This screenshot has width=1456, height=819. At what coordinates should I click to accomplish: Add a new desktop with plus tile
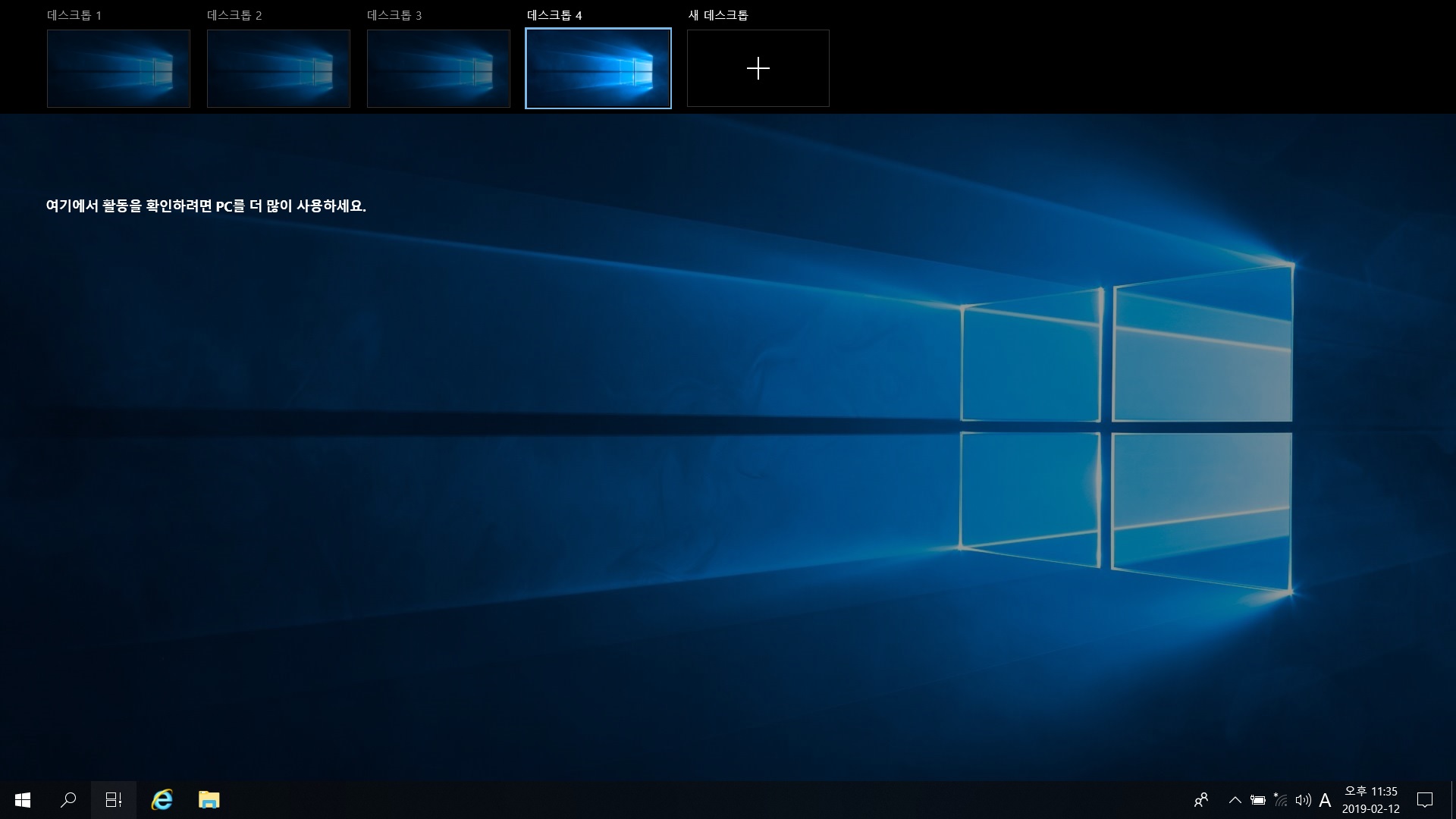click(758, 68)
